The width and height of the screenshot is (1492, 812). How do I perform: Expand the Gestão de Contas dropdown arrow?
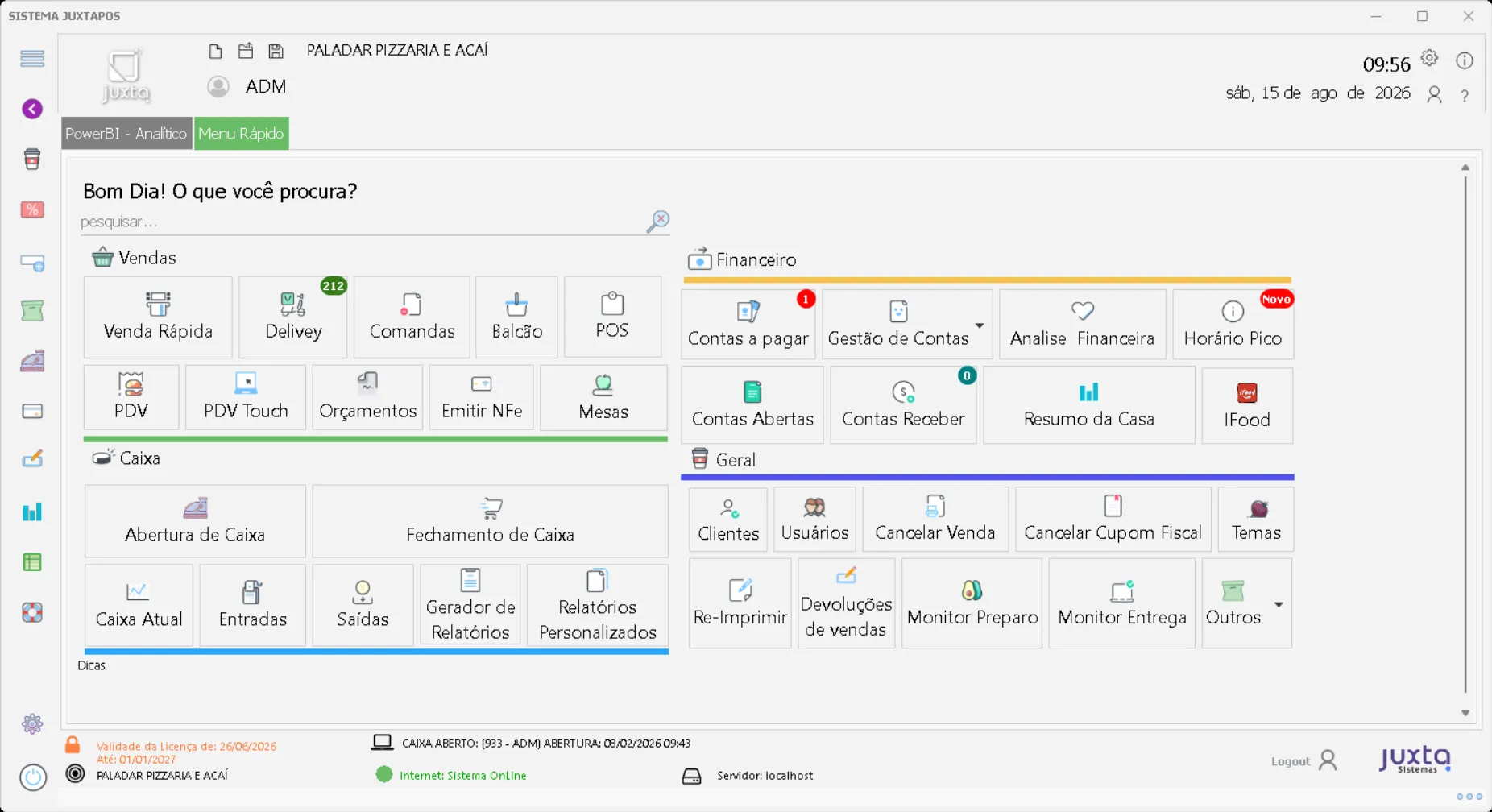(x=980, y=325)
